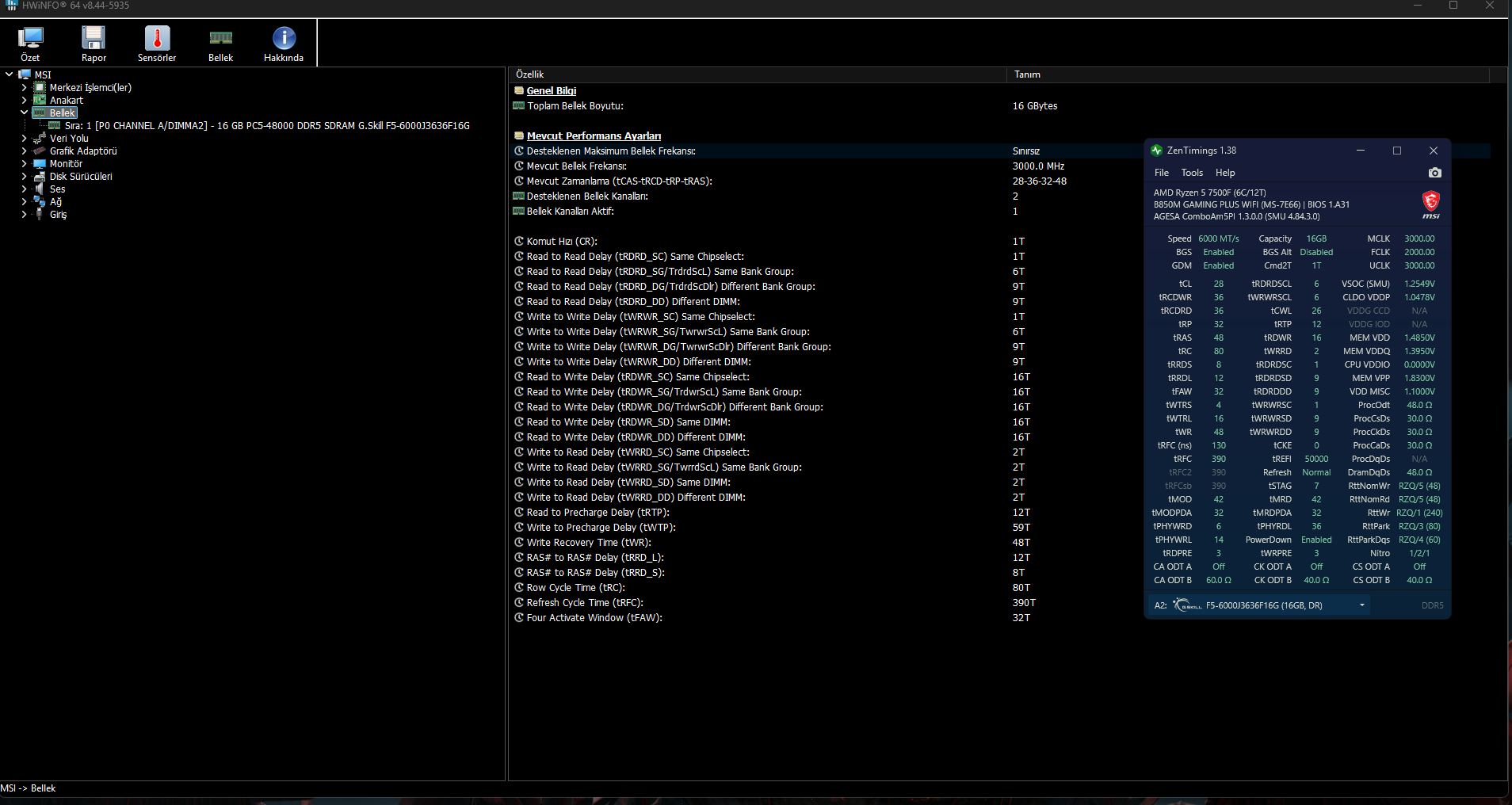Take a ZenTimings screenshot with camera icon
The image size is (1512, 805).
(1434, 173)
